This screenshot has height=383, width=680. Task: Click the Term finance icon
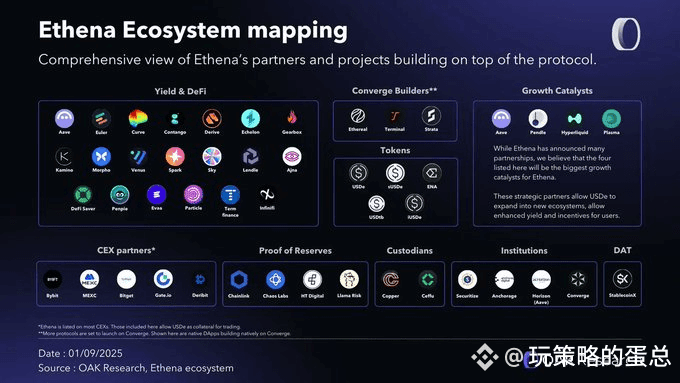[x=230, y=195]
